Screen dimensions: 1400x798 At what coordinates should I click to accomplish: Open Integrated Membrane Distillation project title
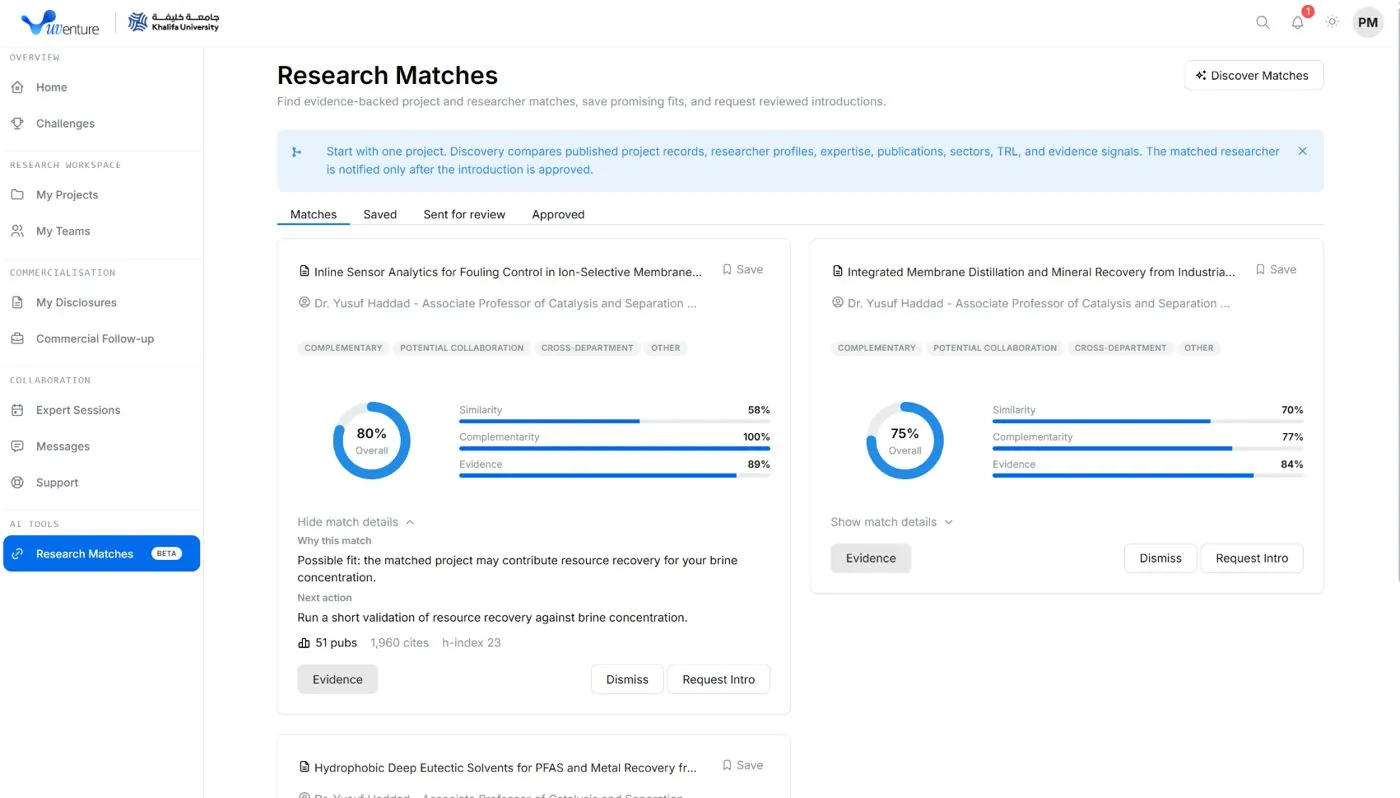point(1041,272)
